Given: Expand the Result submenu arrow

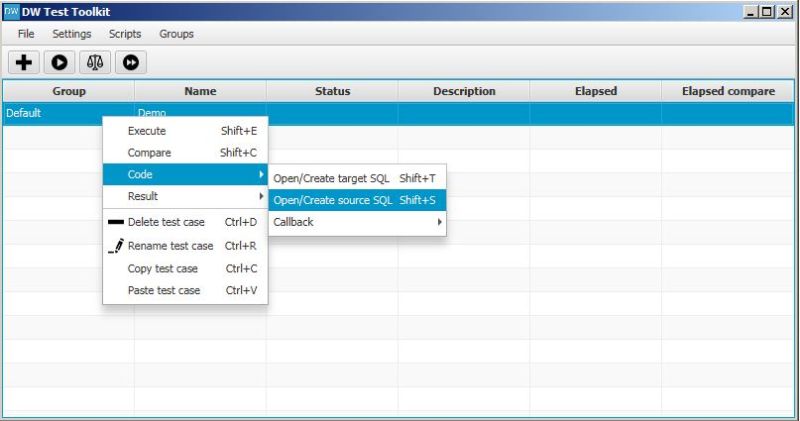Looking at the screenshot, I should [x=261, y=196].
